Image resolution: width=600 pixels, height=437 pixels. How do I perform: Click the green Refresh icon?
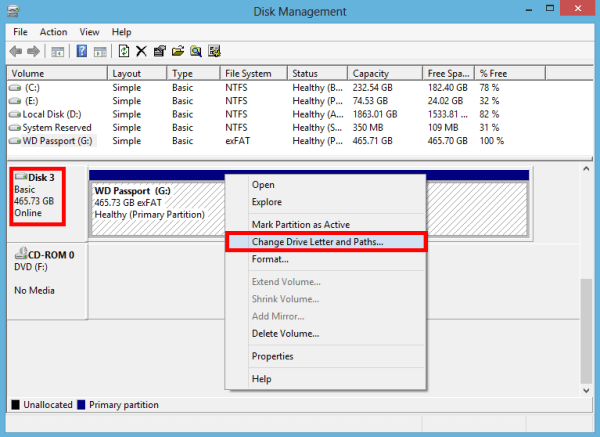[124, 51]
